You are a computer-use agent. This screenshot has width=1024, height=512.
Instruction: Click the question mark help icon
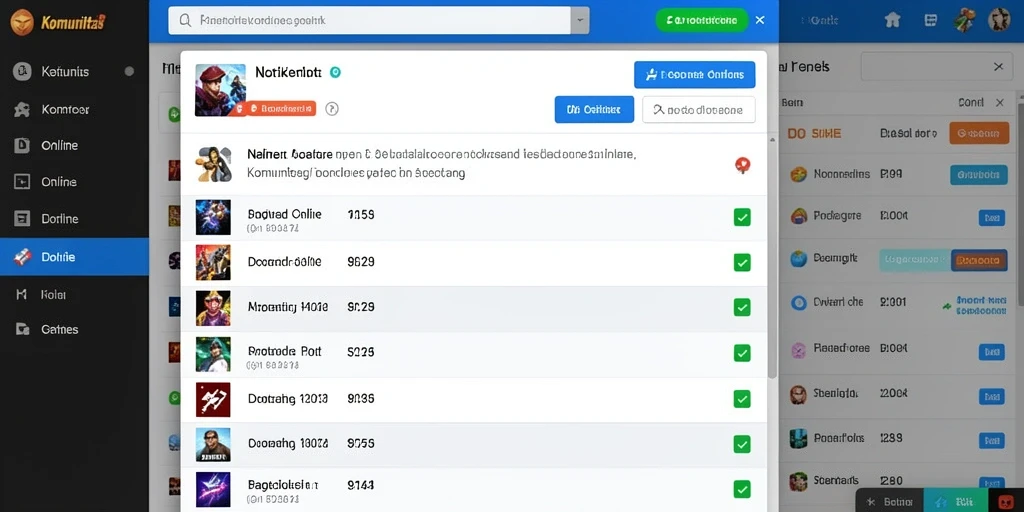tap(332, 109)
